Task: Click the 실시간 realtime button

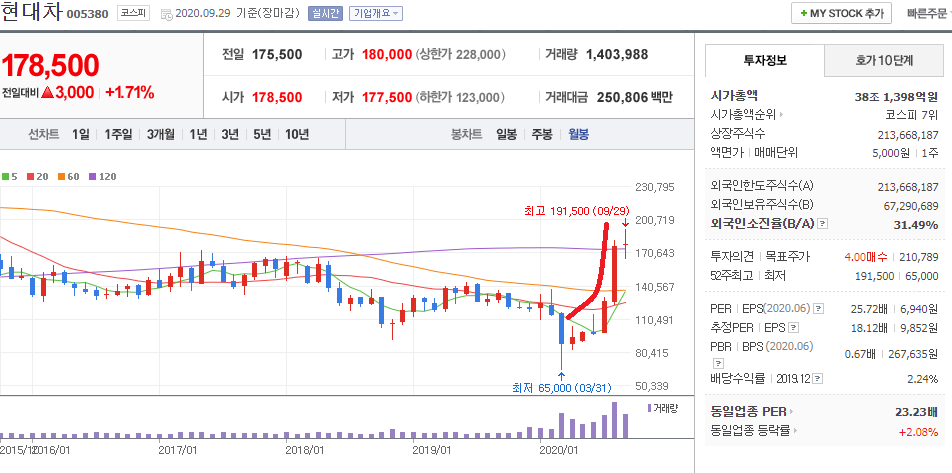Action: pyautogui.click(x=325, y=13)
